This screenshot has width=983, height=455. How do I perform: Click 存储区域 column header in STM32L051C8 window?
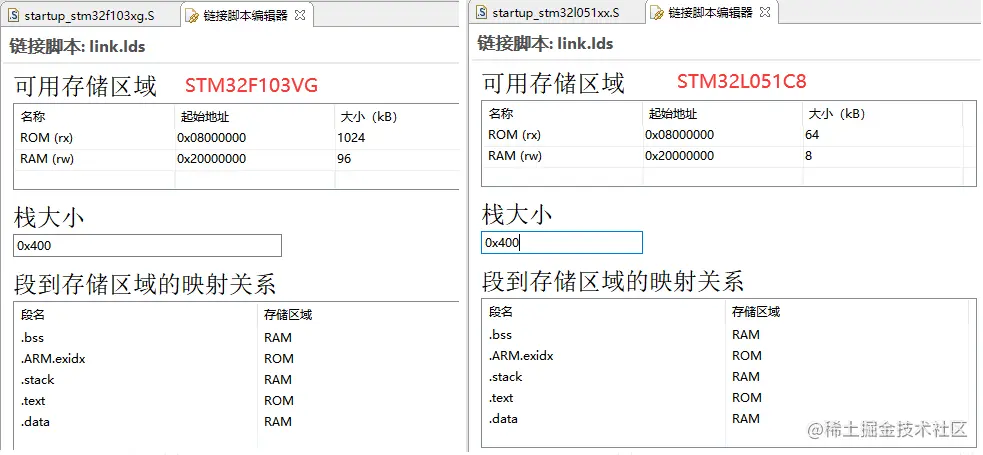click(x=756, y=311)
